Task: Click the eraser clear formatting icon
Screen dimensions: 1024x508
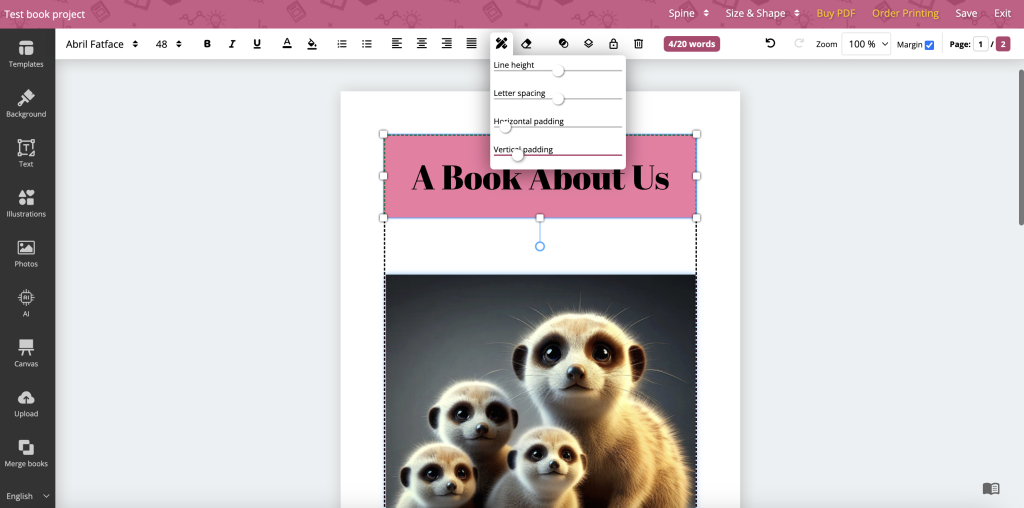Action: pos(526,44)
